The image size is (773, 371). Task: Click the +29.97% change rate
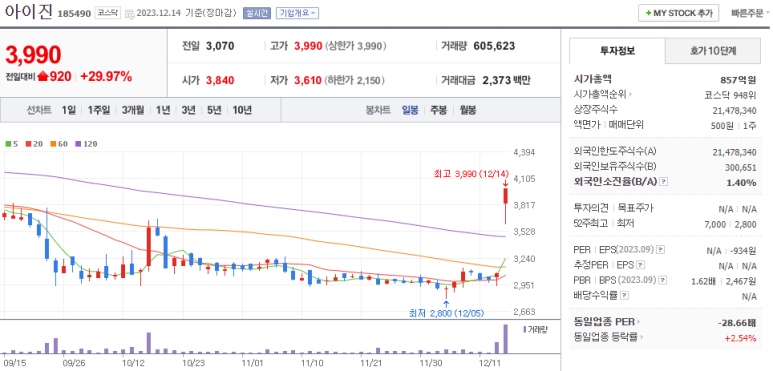tap(106, 76)
